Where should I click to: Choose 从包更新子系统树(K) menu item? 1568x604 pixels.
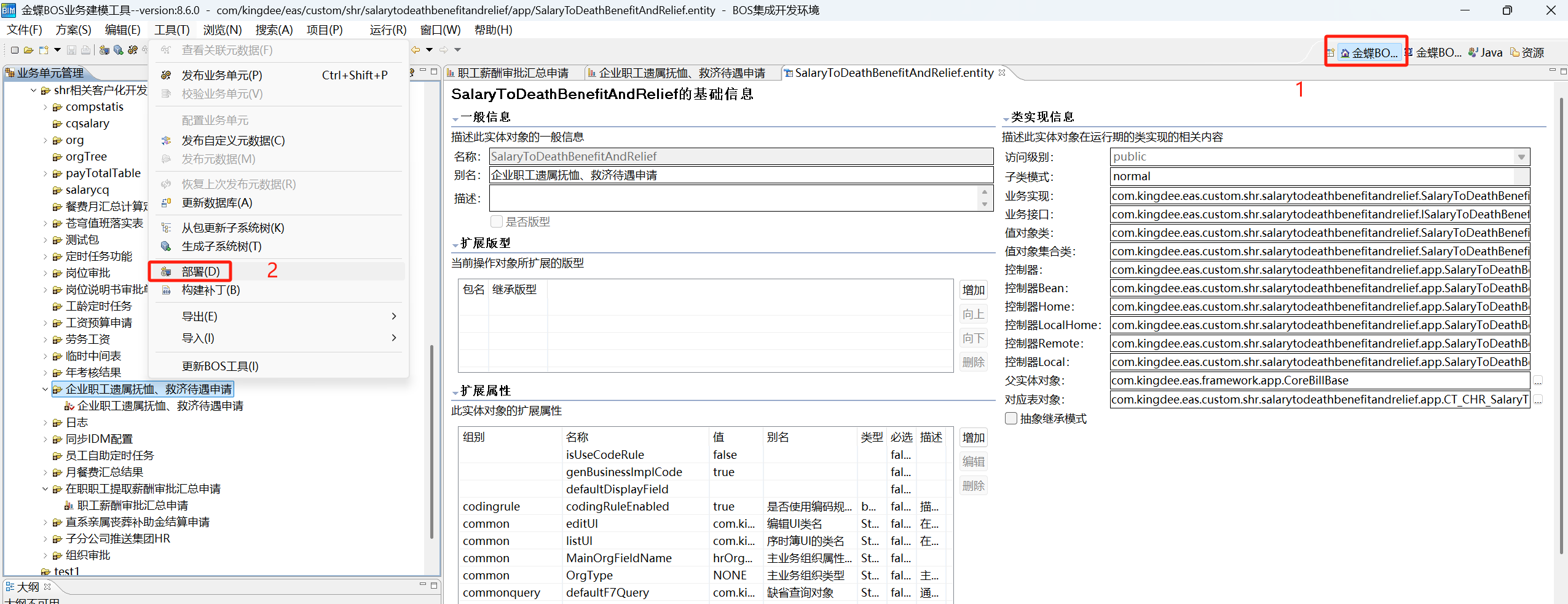(x=278, y=228)
